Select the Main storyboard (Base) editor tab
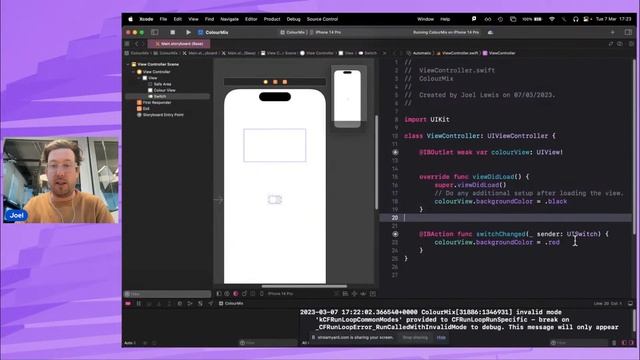 click(179, 44)
